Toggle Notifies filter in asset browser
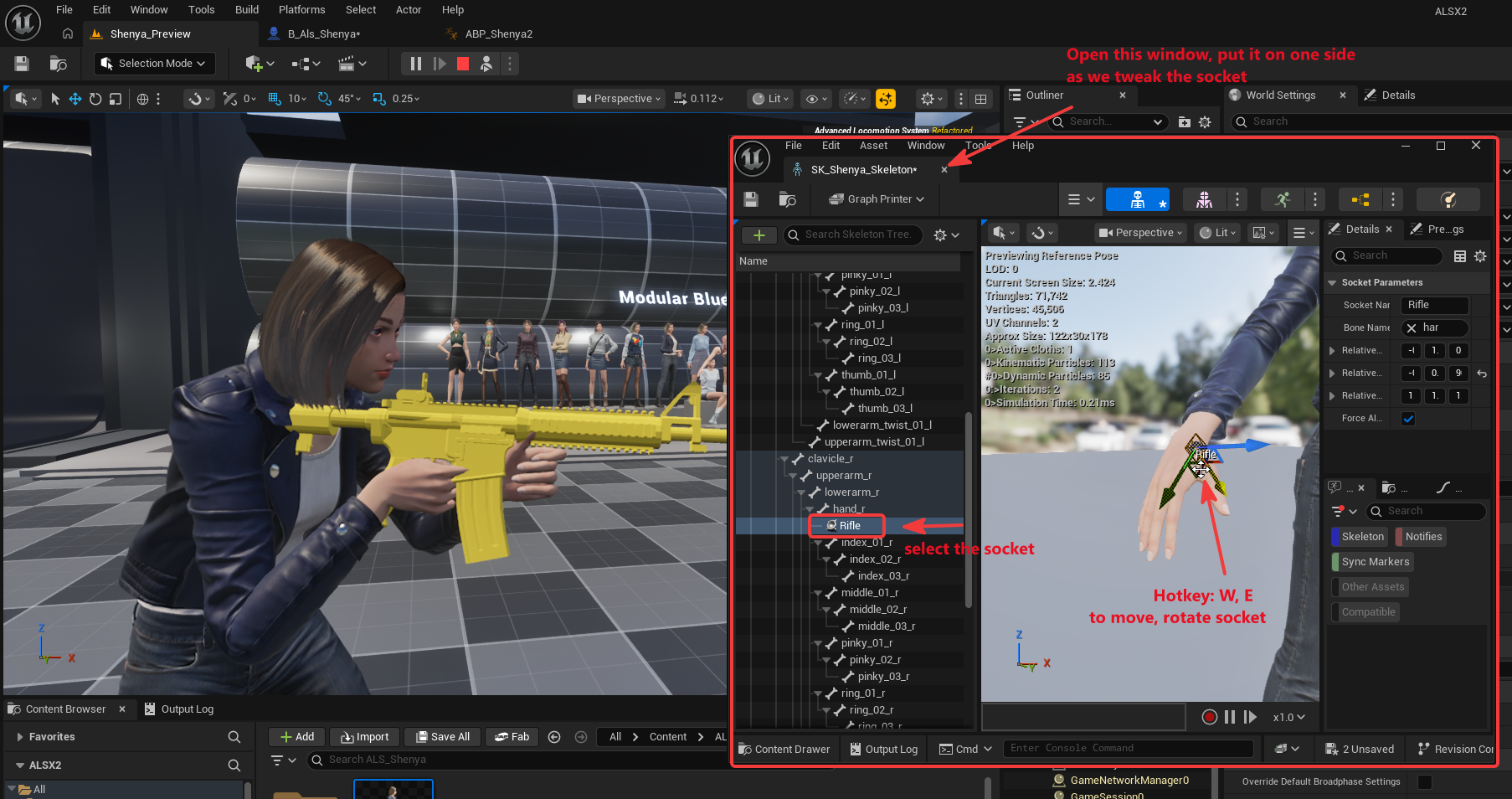1512x799 pixels. (1421, 537)
